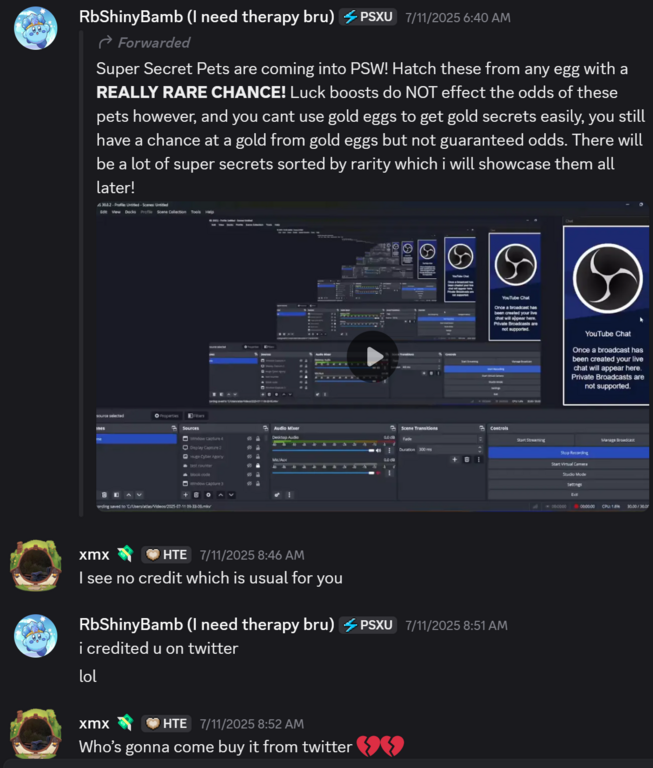
Task: Click the RbShinyBamb username above "i credited u on twitter"
Action: point(206,625)
